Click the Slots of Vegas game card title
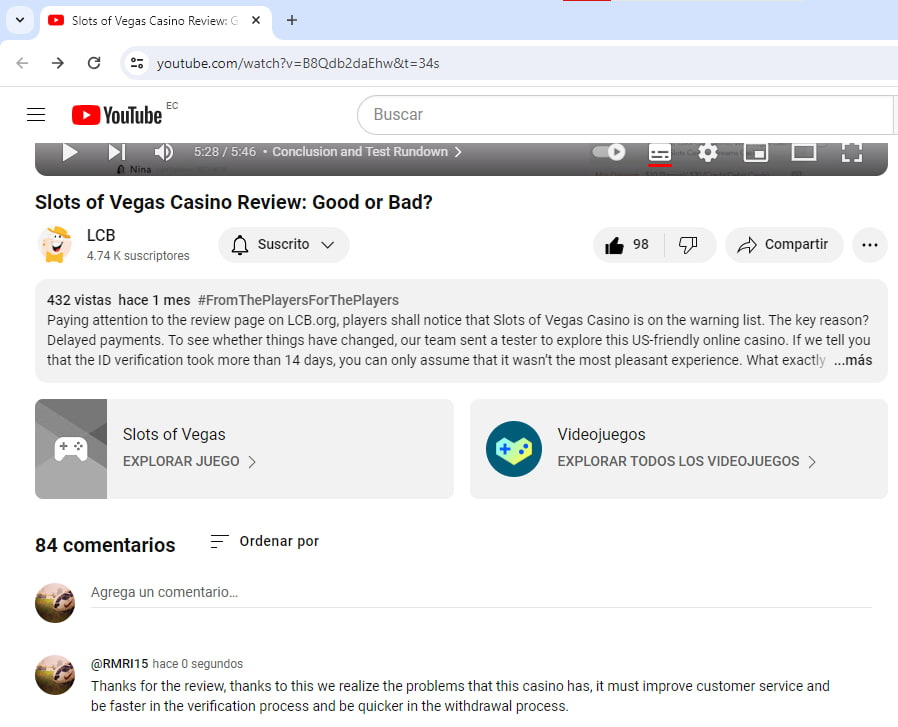 pyautogui.click(x=174, y=434)
